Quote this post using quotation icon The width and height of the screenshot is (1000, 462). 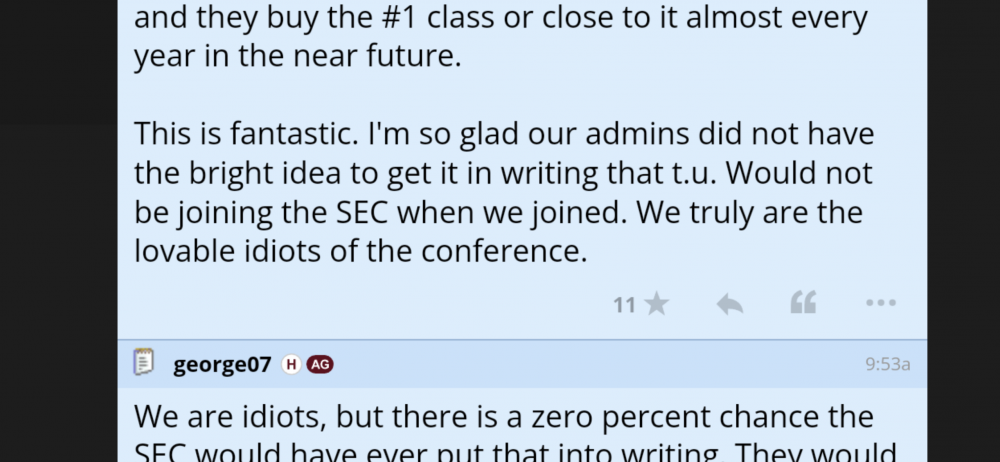point(803,303)
